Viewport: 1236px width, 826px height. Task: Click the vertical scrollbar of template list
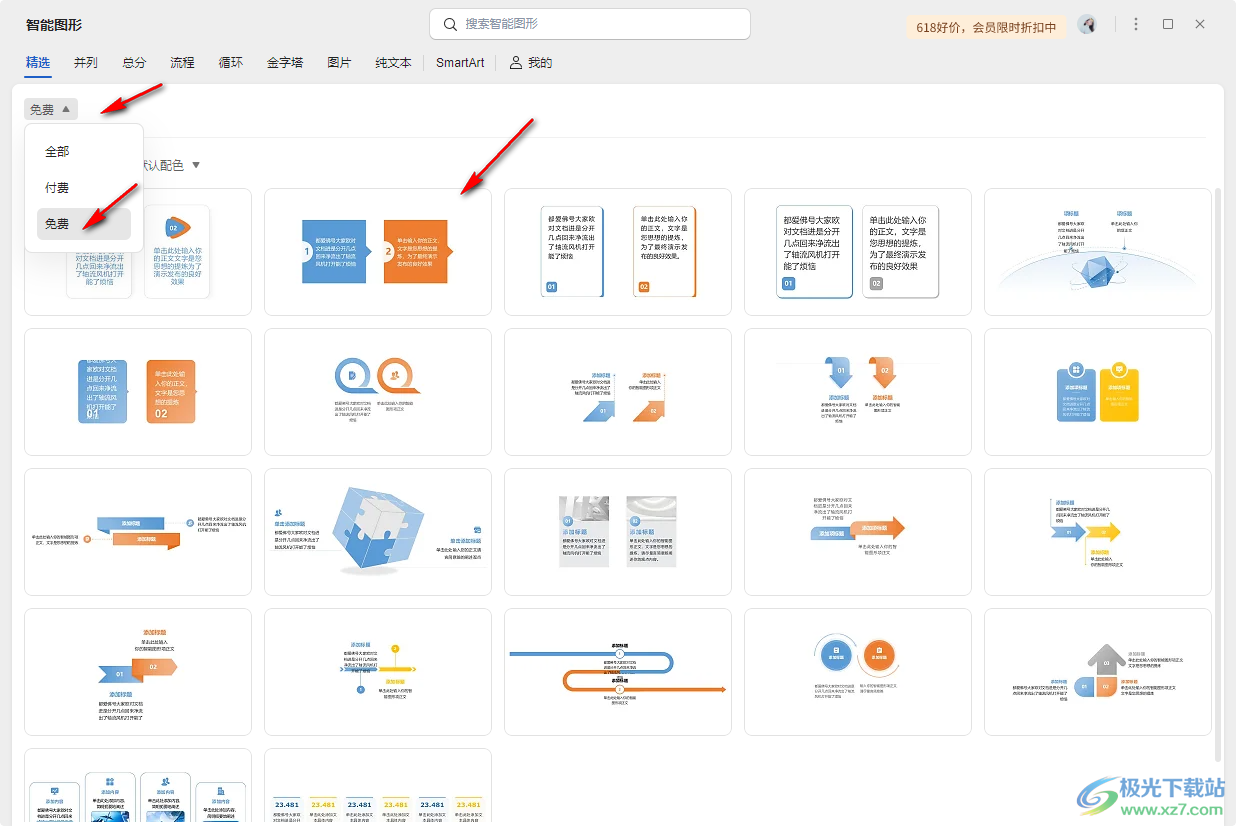coord(1217,473)
